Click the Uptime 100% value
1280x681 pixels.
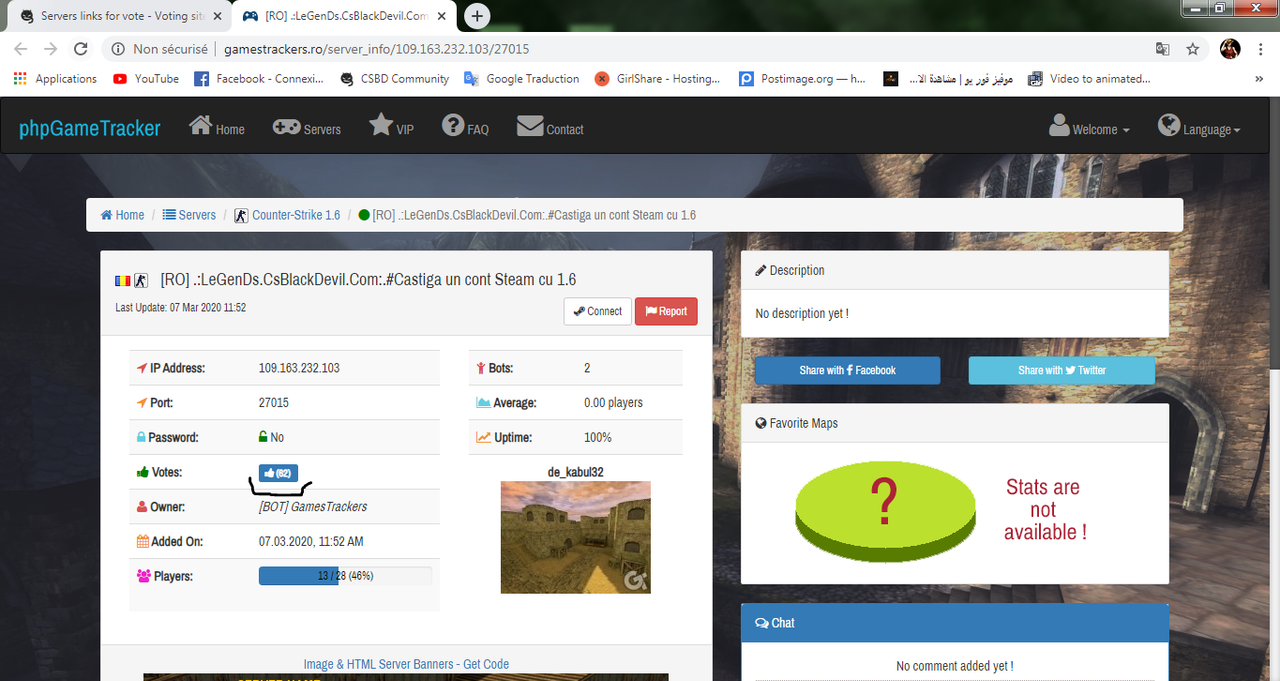598,438
